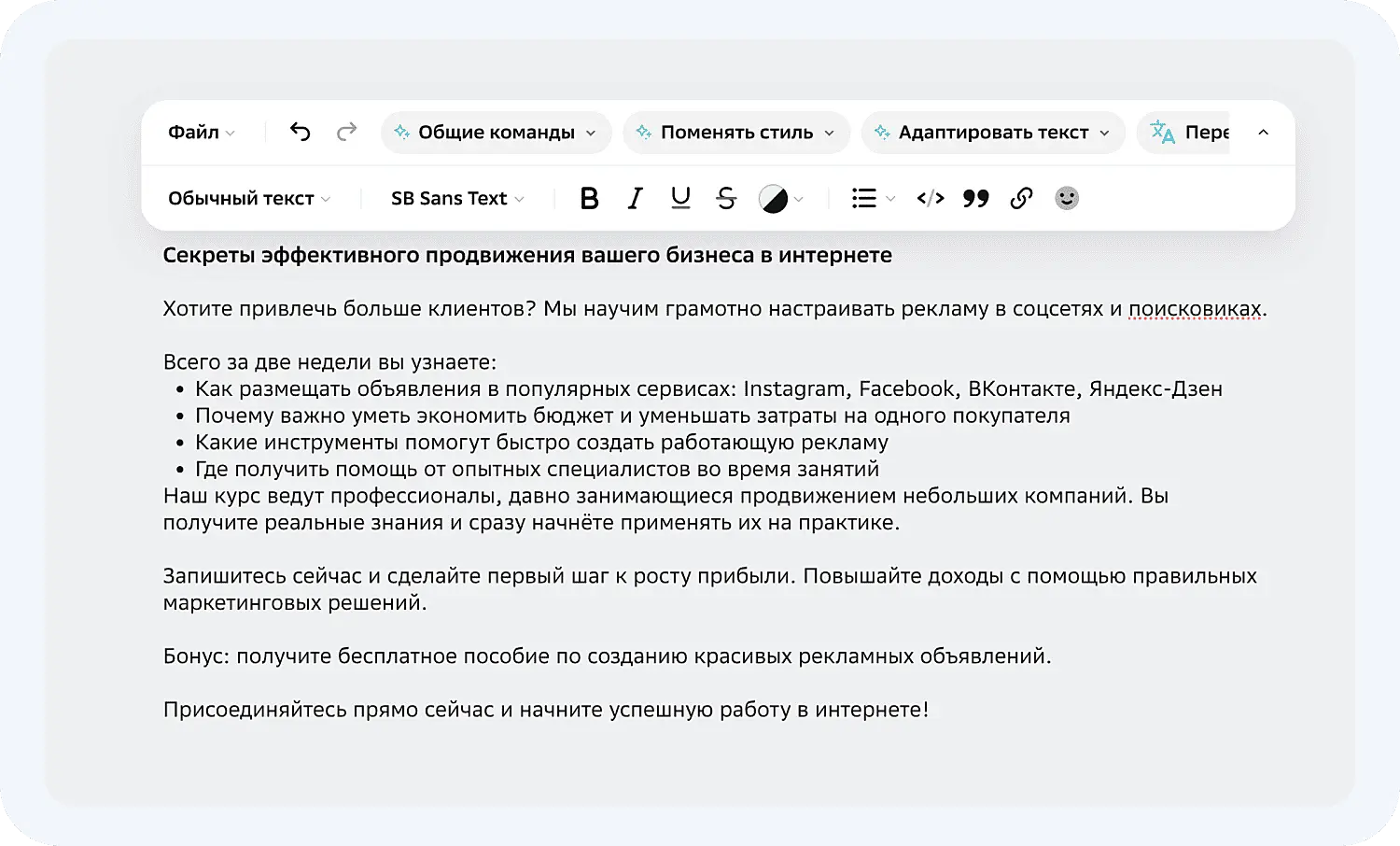Insert a bulleted list

pyautogui.click(x=864, y=198)
